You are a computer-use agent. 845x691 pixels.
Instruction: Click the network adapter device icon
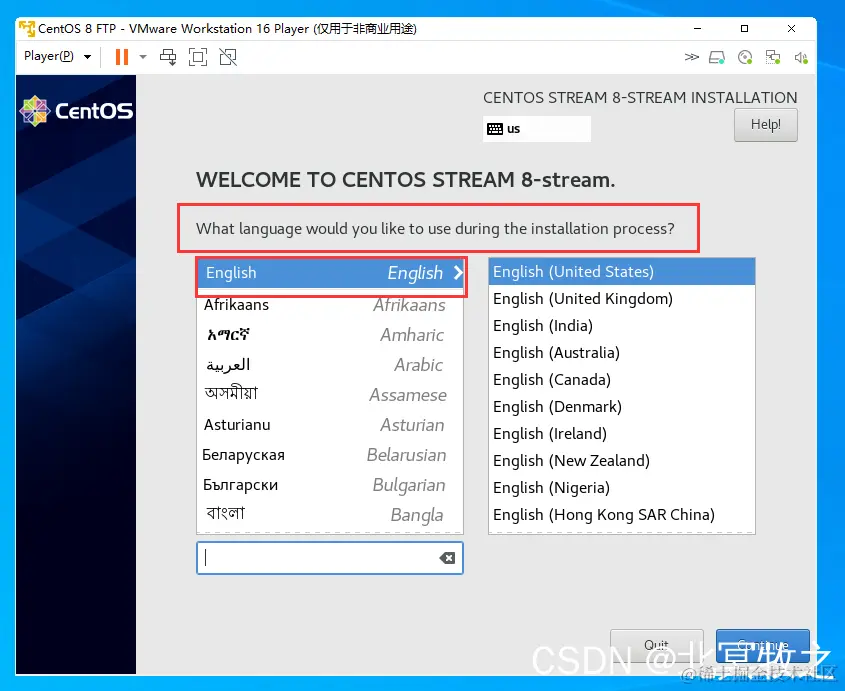tap(773, 57)
